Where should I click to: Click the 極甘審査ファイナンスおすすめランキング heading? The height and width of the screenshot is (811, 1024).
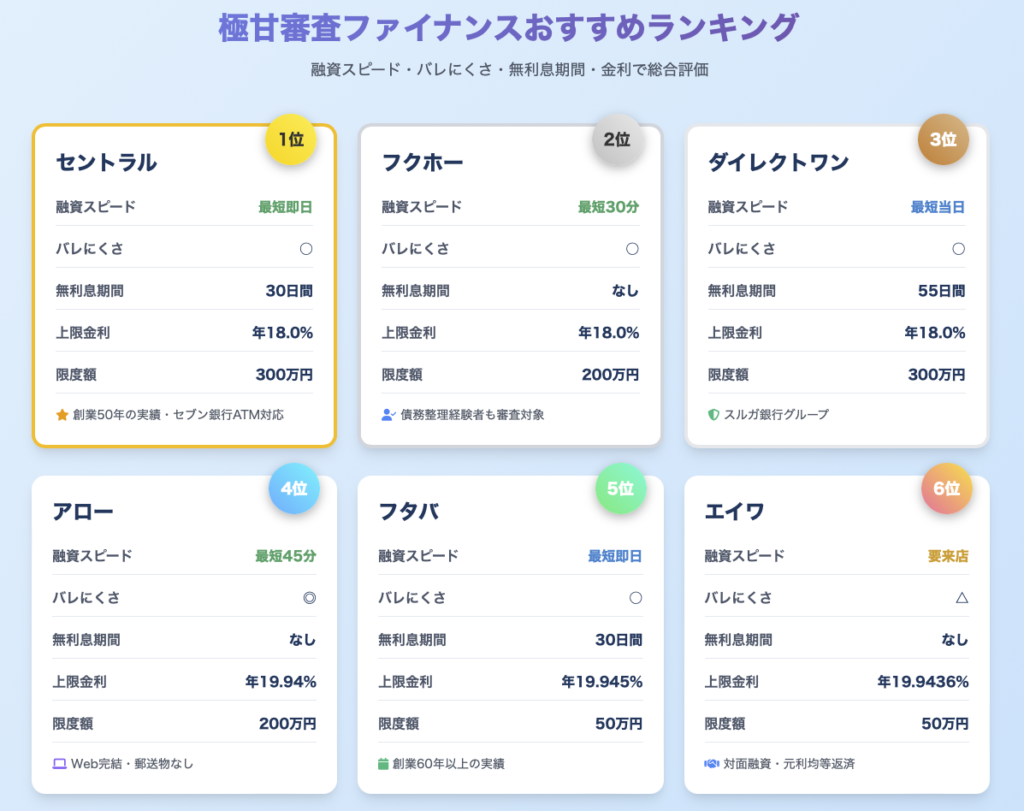tap(509, 27)
